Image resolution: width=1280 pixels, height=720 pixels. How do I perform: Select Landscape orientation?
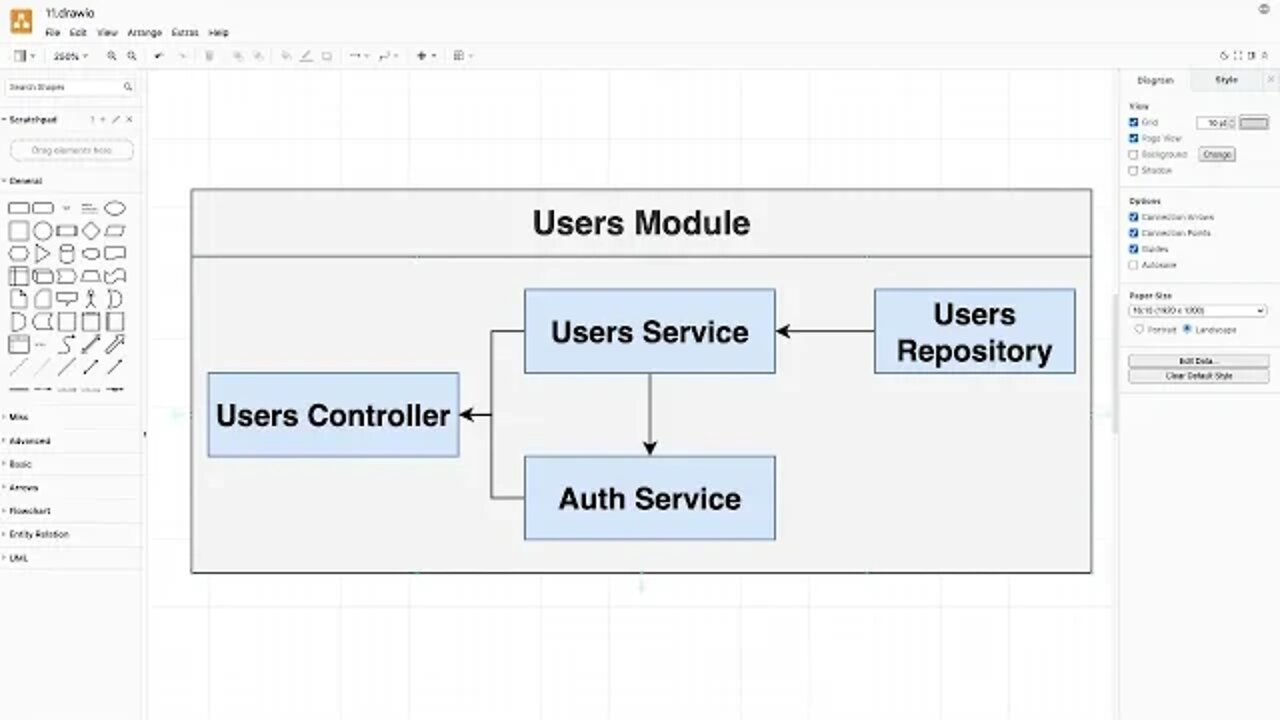click(x=1187, y=329)
